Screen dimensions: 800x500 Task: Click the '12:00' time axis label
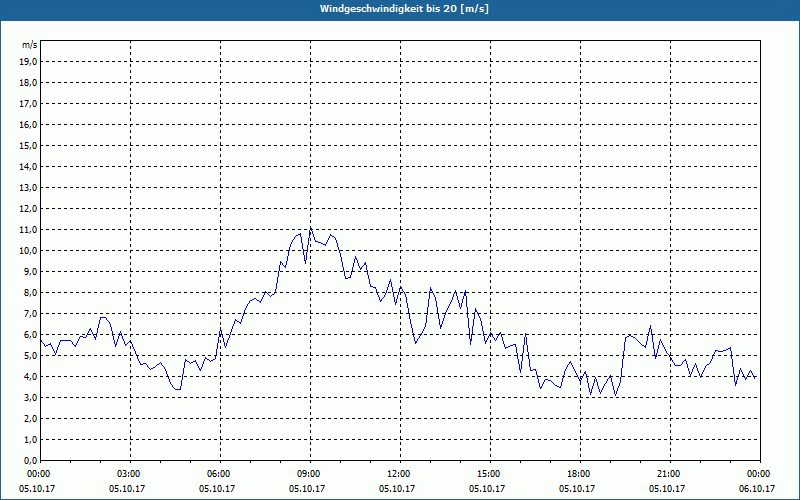point(401,474)
